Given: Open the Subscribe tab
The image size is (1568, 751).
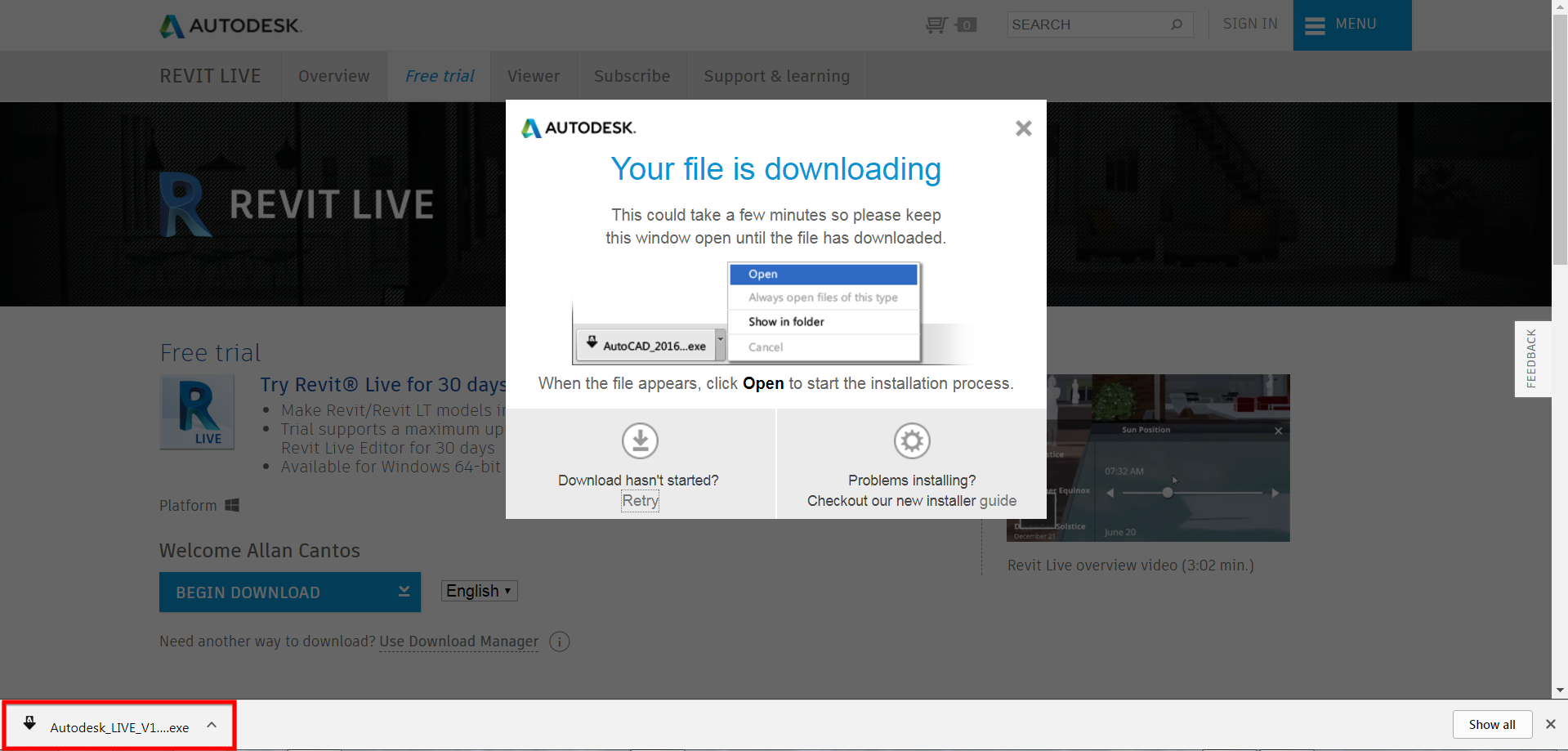Looking at the screenshot, I should [x=632, y=76].
